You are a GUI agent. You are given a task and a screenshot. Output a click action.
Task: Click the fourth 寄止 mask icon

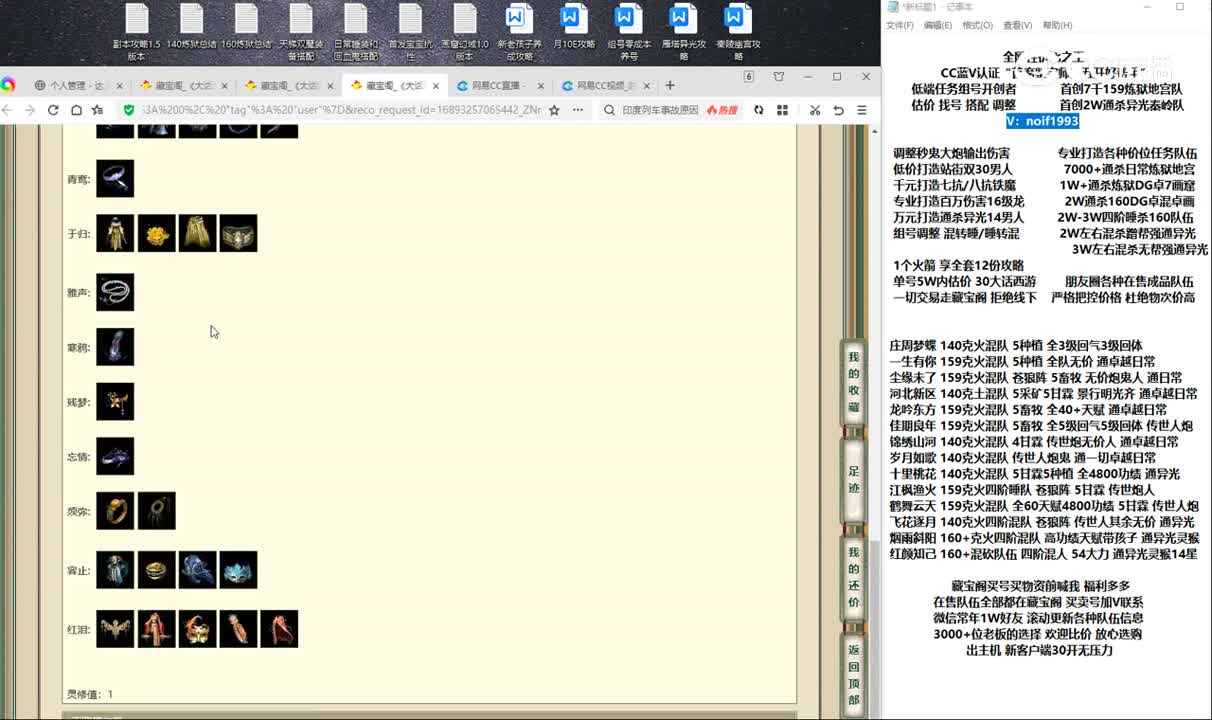[238, 569]
